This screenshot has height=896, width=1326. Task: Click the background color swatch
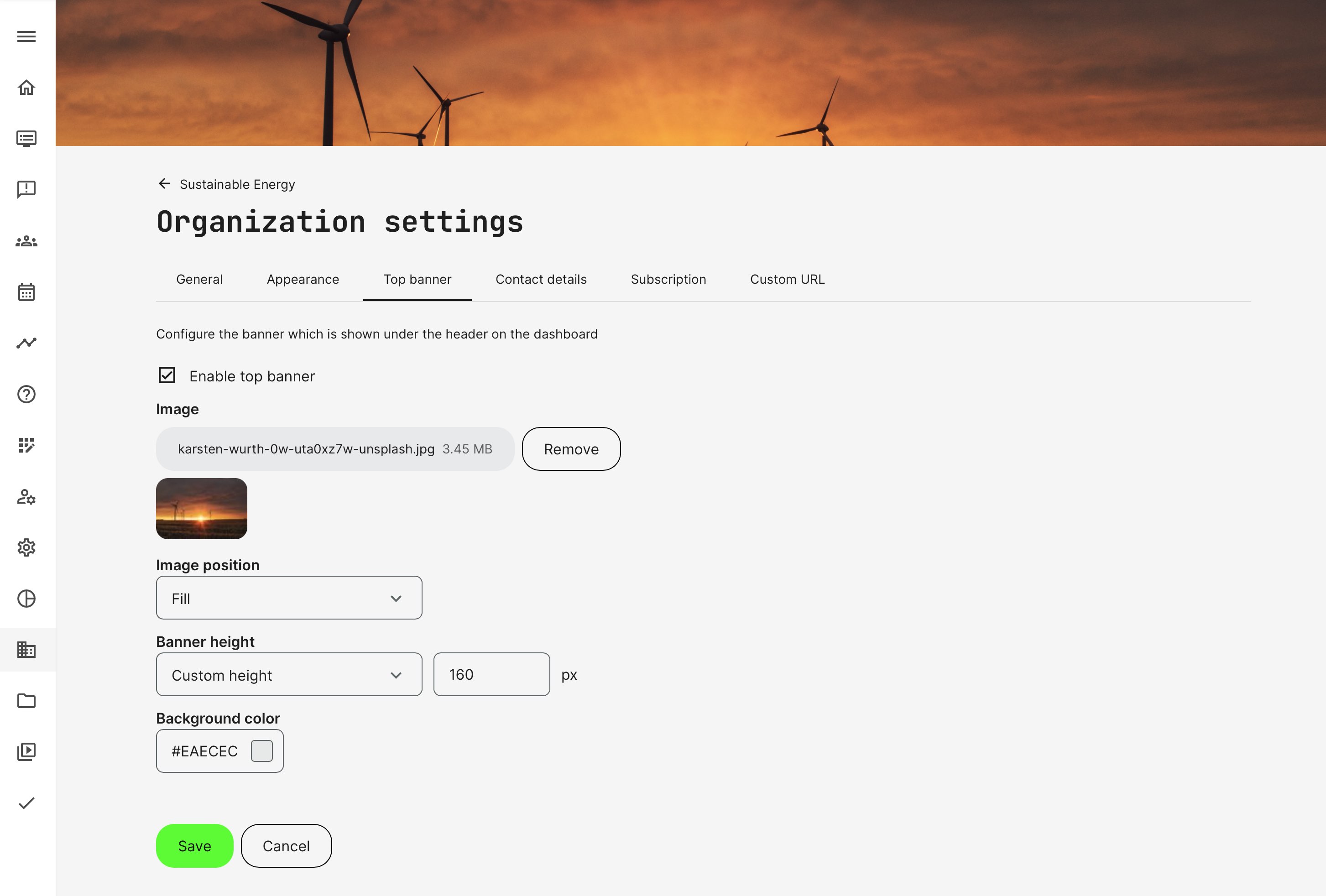tap(262, 751)
